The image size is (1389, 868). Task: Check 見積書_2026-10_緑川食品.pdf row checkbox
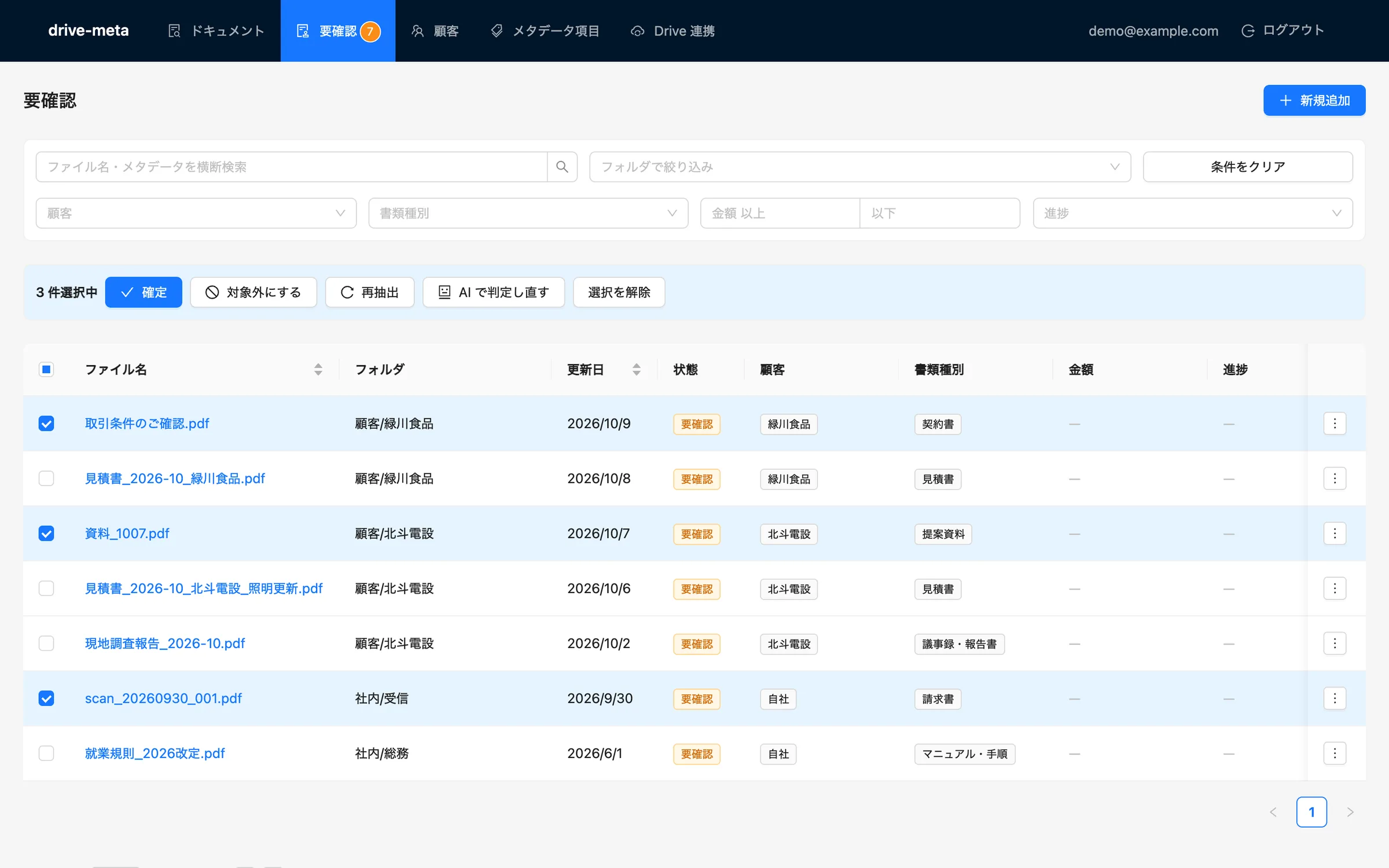(46, 479)
